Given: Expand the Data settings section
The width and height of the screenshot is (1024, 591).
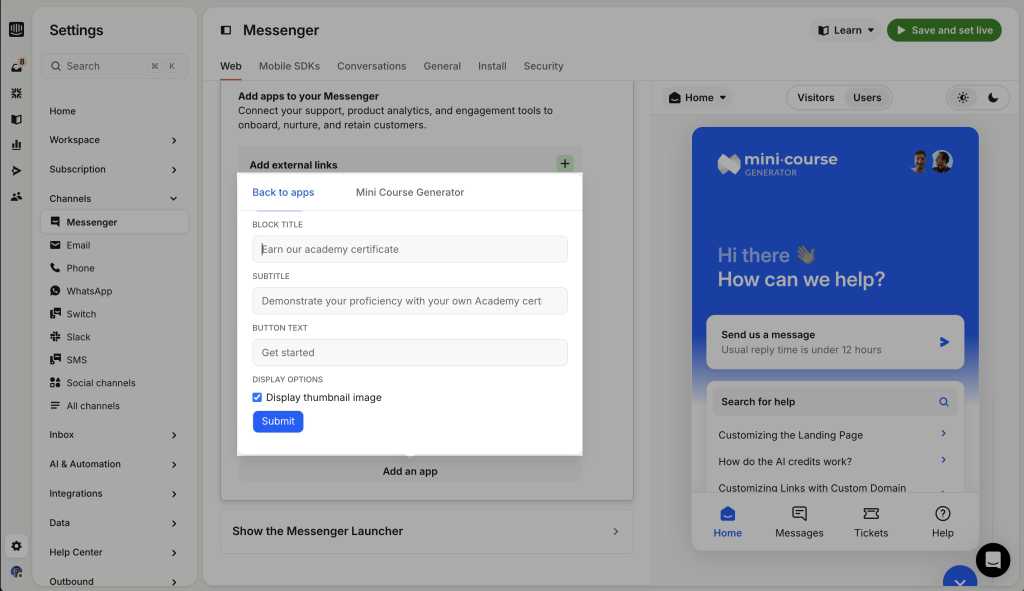Looking at the screenshot, I should (x=115, y=522).
